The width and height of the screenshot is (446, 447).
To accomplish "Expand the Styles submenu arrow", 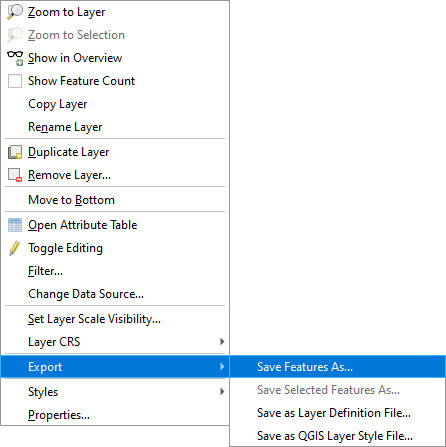I will 222,392.
